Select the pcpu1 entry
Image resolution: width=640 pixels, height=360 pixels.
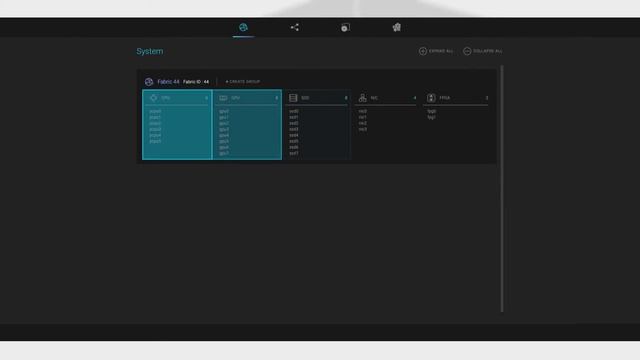click(x=155, y=117)
